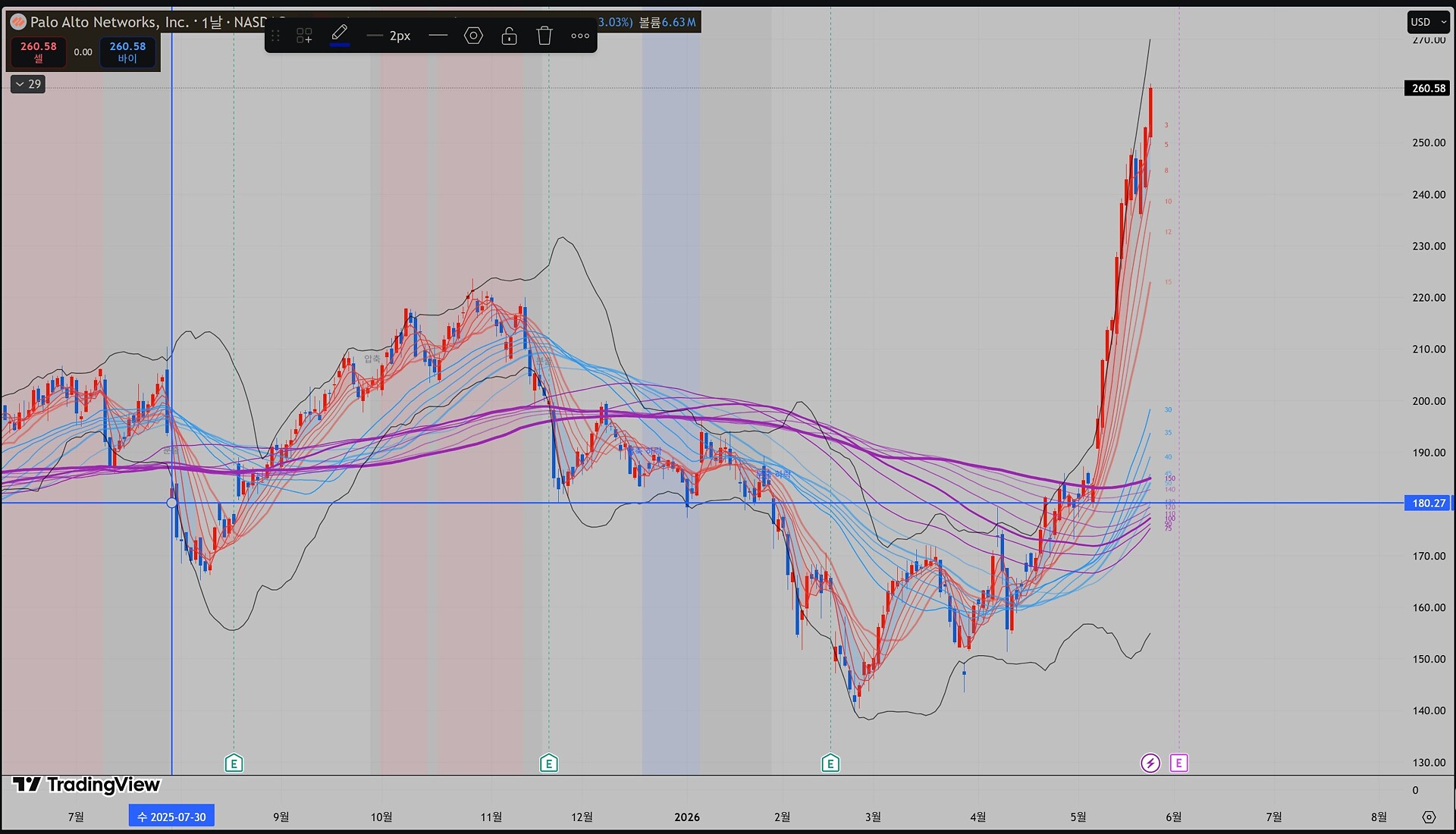Open the green earnings marker nearest 9월

click(234, 763)
